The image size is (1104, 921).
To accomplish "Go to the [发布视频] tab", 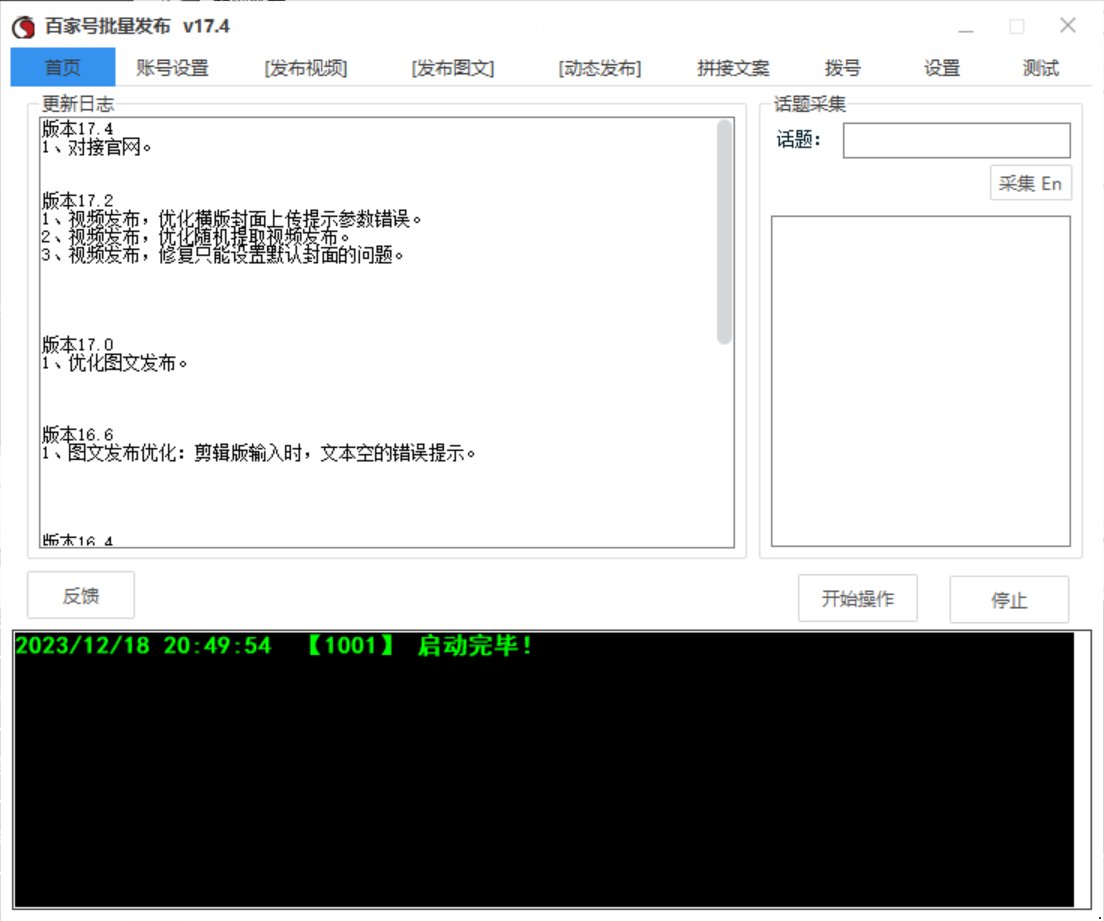I will click(306, 68).
